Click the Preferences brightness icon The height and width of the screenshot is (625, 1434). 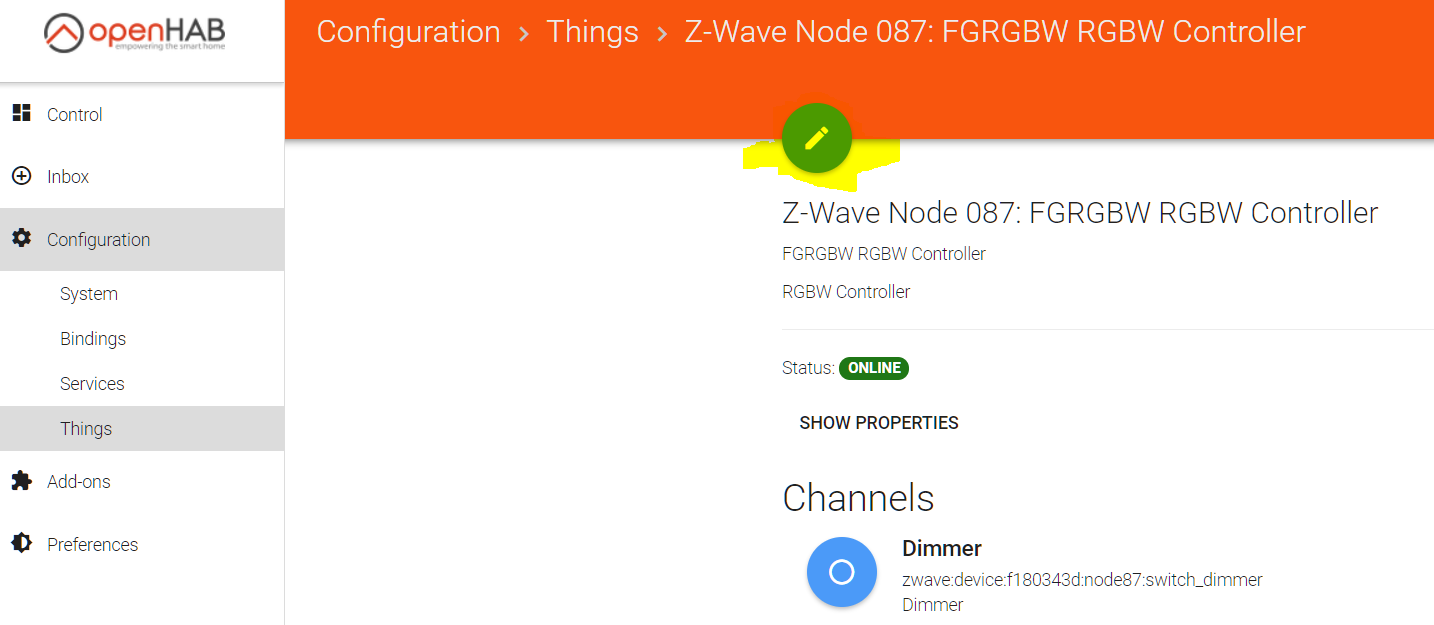[21, 544]
